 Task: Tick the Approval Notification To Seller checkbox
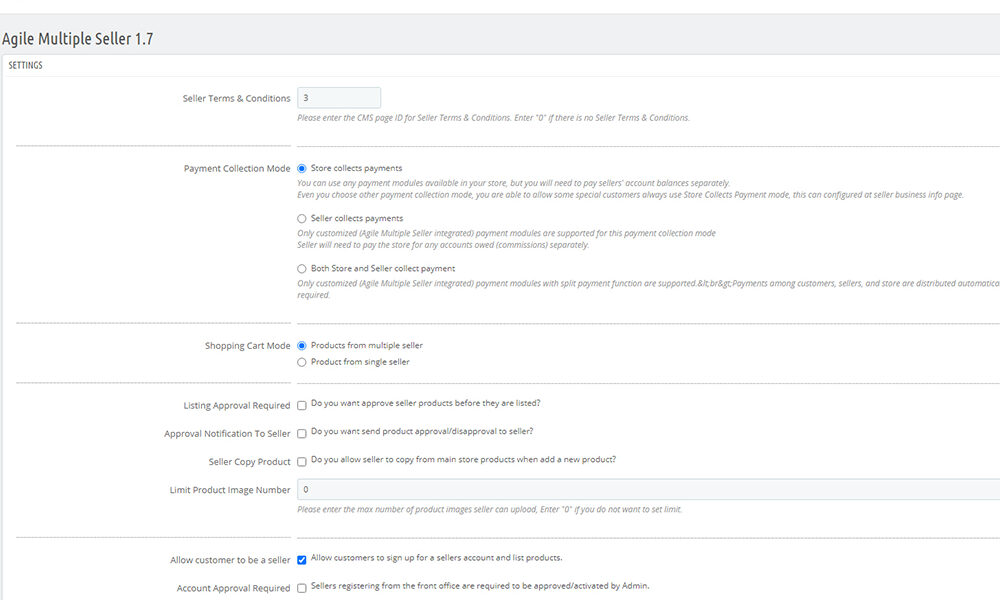click(x=302, y=434)
